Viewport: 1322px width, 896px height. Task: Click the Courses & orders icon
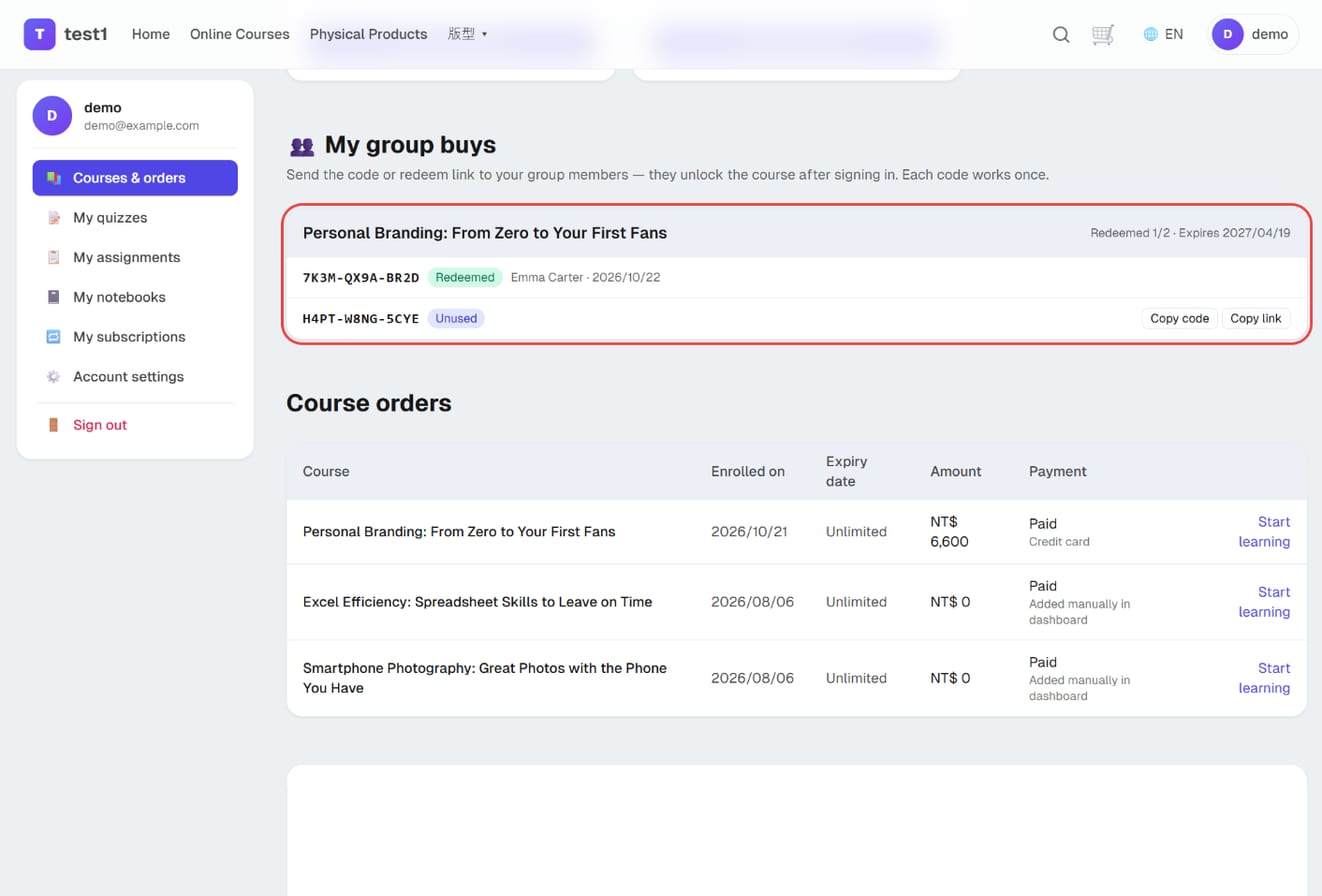tap(54, 178)
